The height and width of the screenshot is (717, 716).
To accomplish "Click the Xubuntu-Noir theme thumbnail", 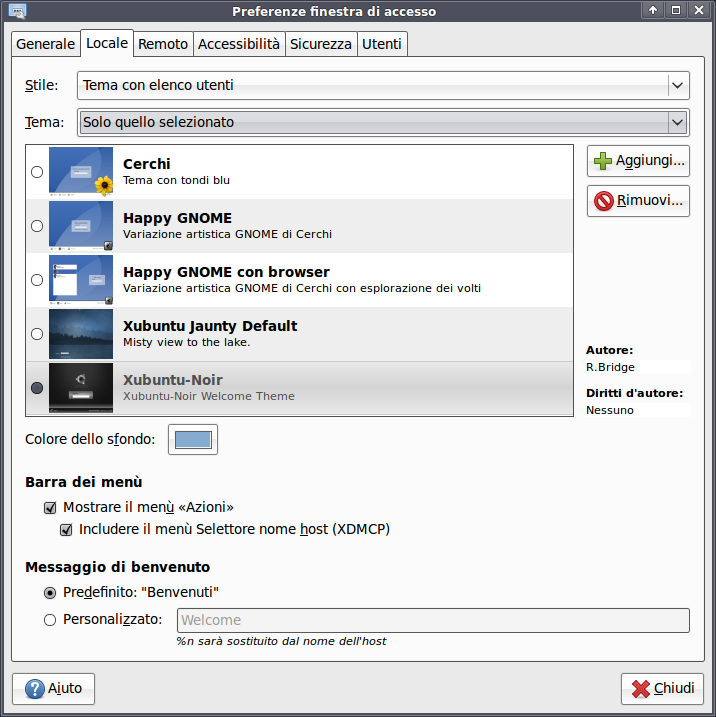I will pyautogui.click(x=81, y=388).
